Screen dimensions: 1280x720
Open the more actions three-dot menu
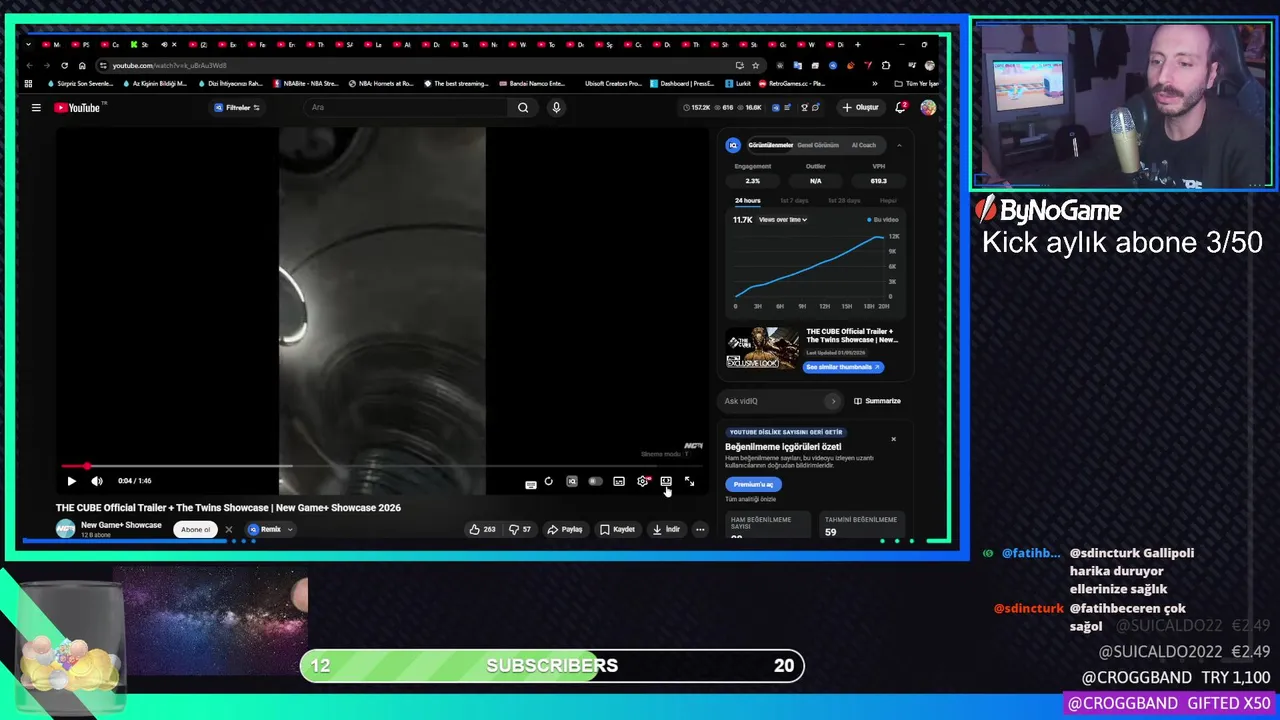coord(700,529)
